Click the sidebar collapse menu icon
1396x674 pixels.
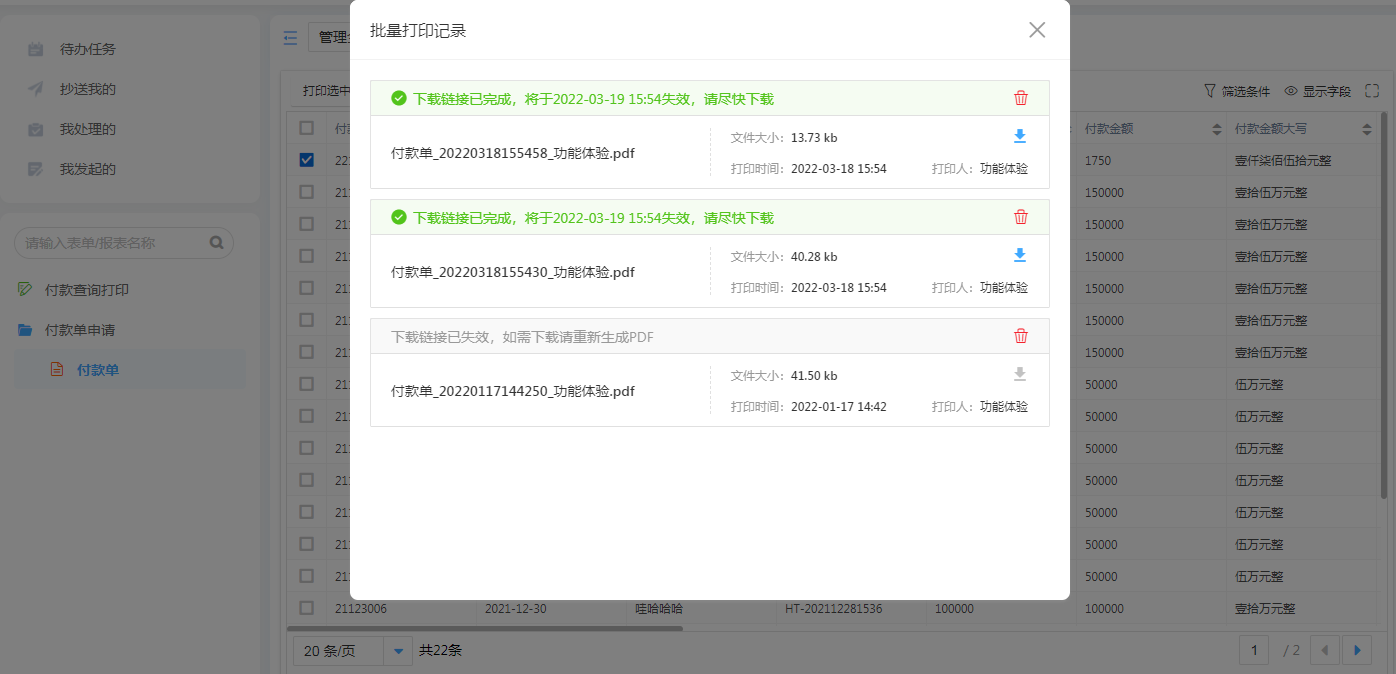[291, 38]
